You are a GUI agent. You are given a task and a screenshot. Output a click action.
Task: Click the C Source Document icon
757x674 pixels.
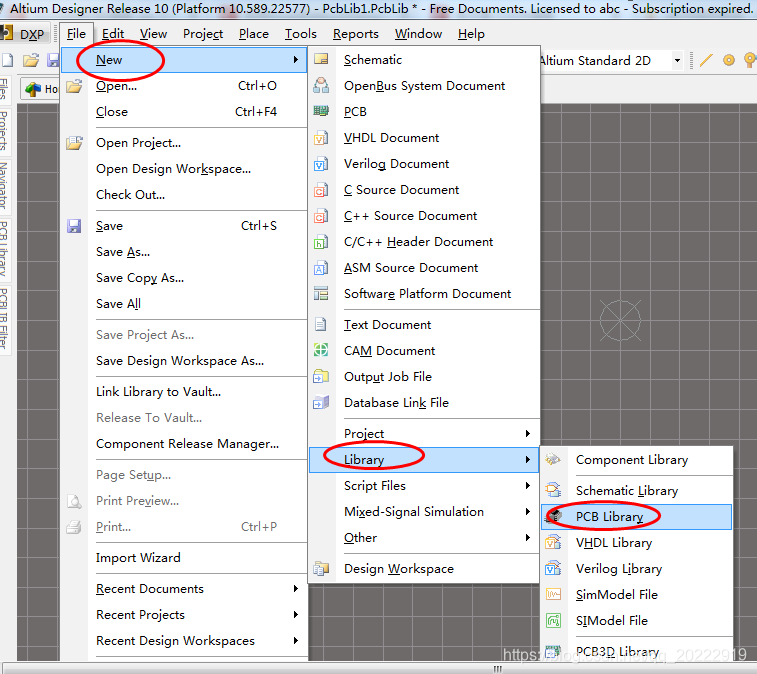(x=321, y=190)
